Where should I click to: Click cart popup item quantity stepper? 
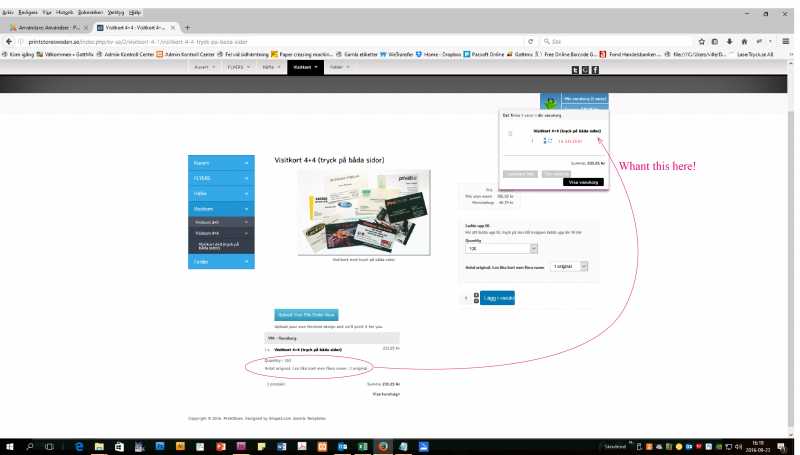(545, 141)
